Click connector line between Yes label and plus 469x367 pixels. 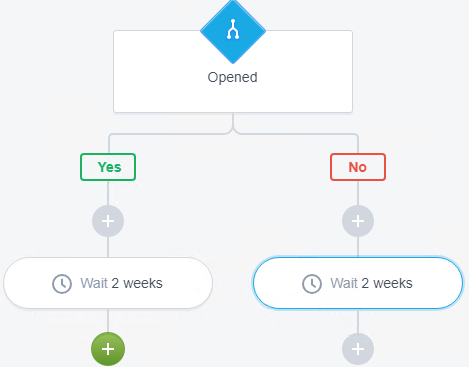point(108,193)
